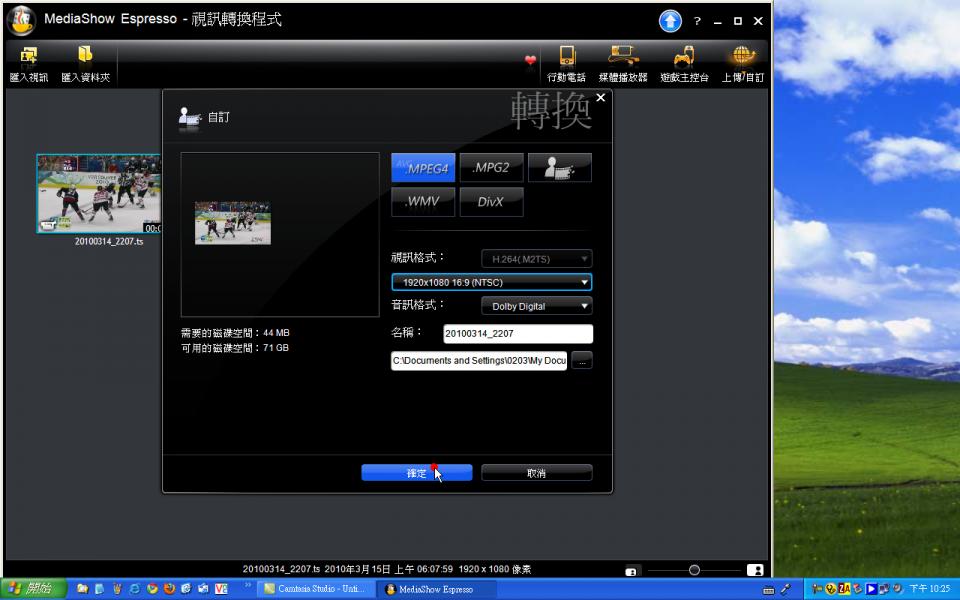Open help with the question mark
The width and height of the screenshot is (960, 600).
pos(697,21)
